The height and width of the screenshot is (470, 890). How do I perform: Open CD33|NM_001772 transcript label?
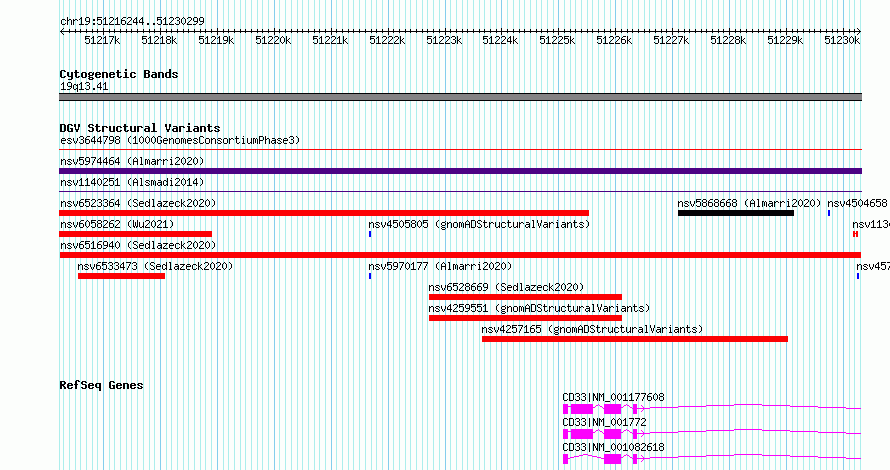click(604, 422)
